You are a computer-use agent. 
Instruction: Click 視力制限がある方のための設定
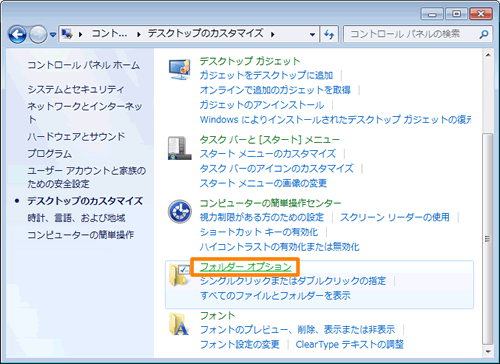(x=262, y=217)
